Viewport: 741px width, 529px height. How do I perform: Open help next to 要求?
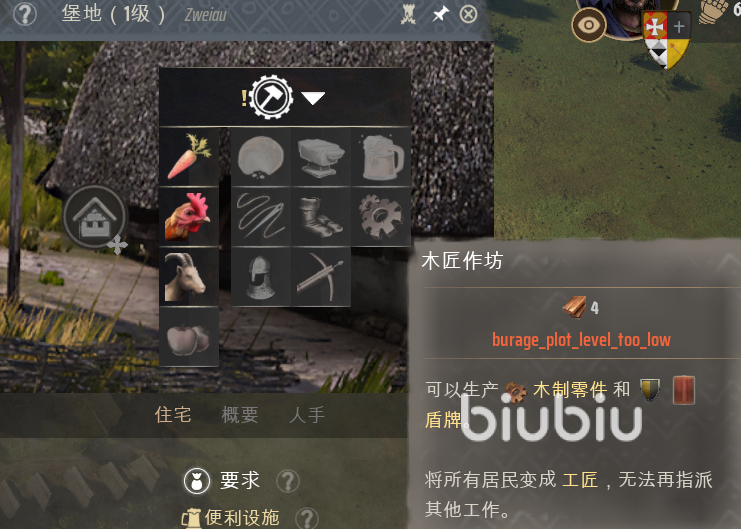coord(288,481)
